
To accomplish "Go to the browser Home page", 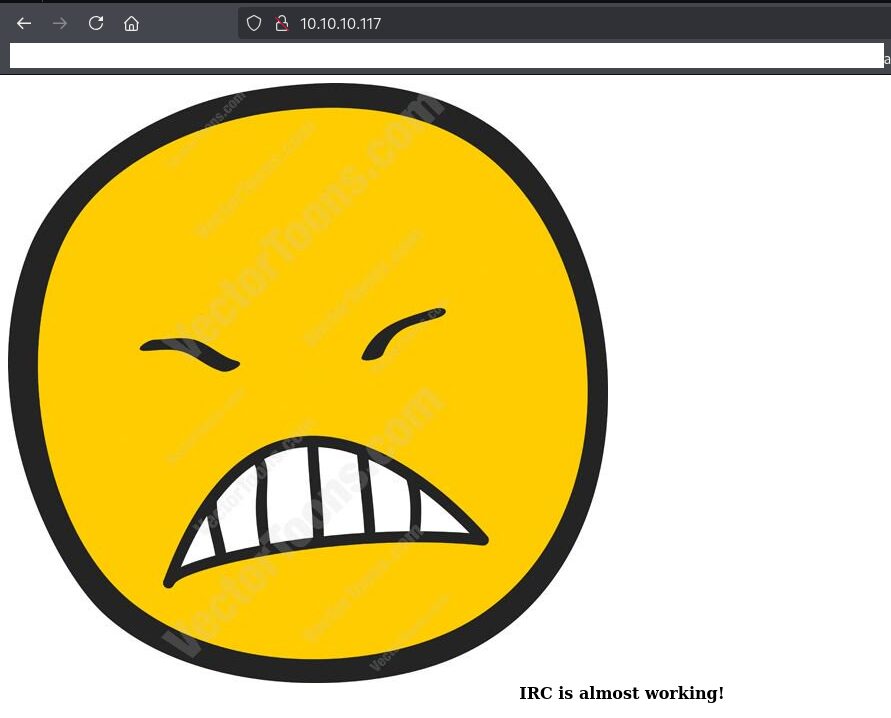I will pos(131,23).
